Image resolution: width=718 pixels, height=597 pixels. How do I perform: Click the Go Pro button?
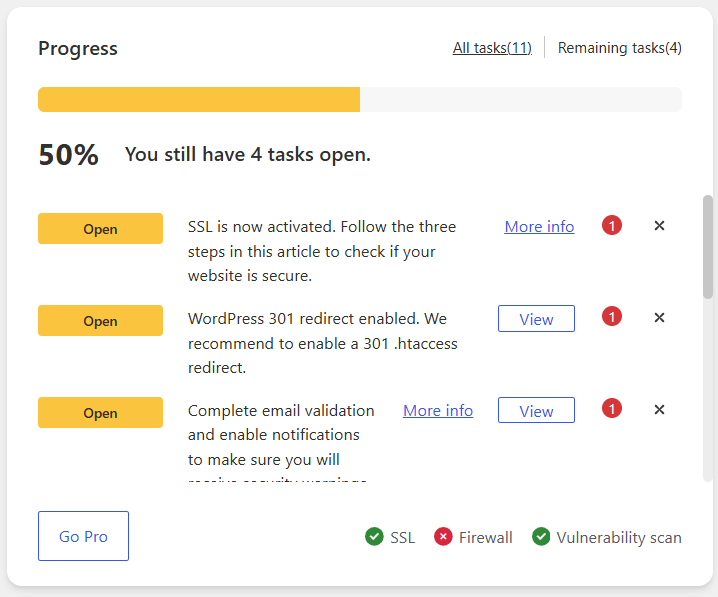[83, 536]
